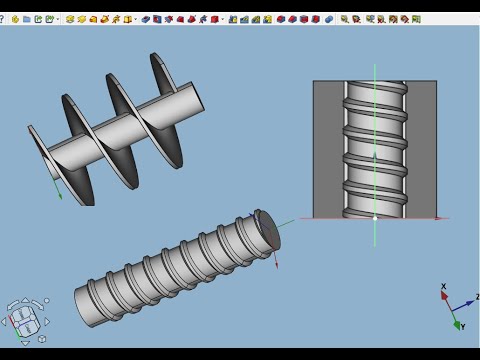This screenshot has height=360, width=480.
Task: Select the Additive Loft tool
Action: pos(93,19)
